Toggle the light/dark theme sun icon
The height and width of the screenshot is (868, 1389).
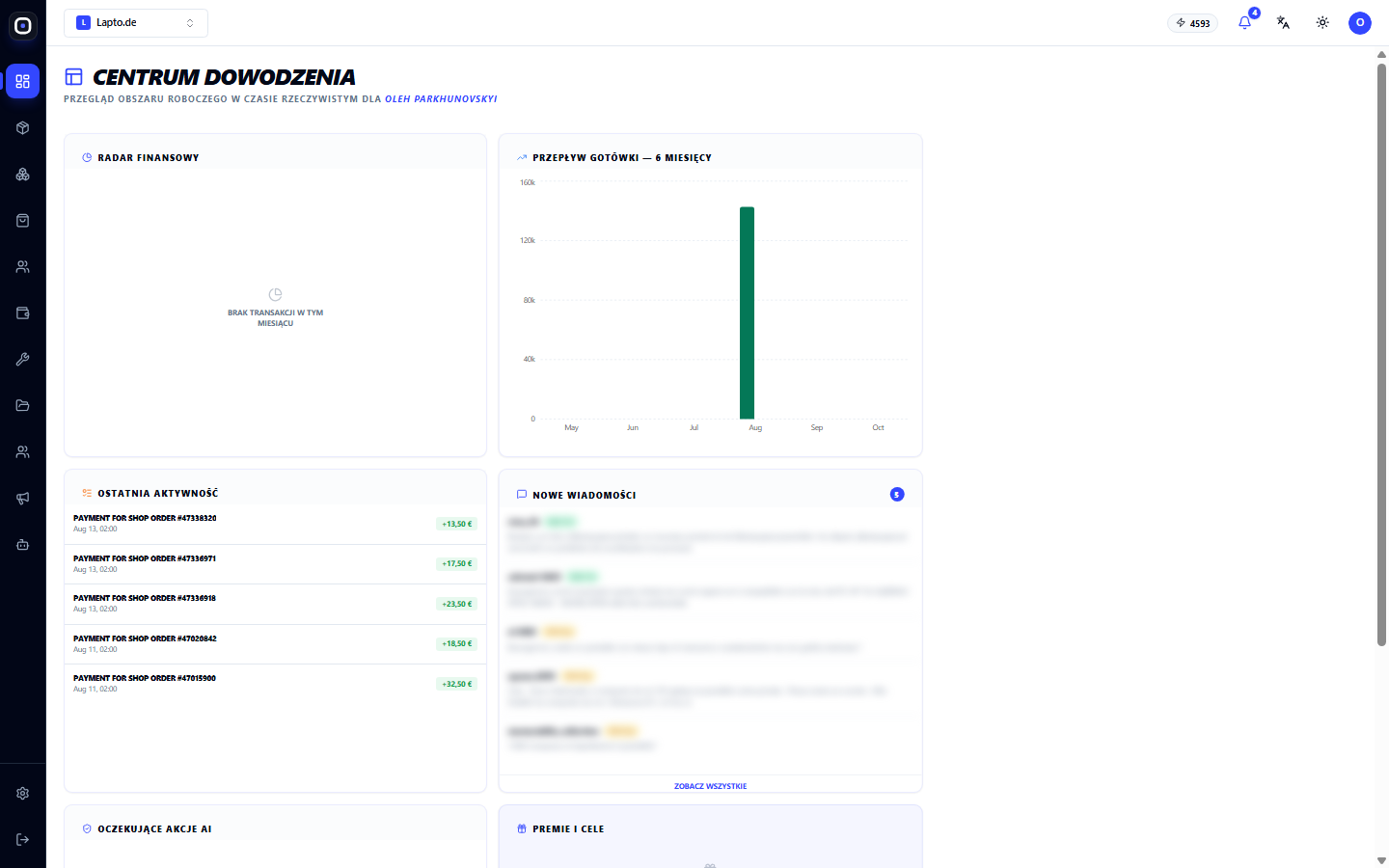(1322, 22)
